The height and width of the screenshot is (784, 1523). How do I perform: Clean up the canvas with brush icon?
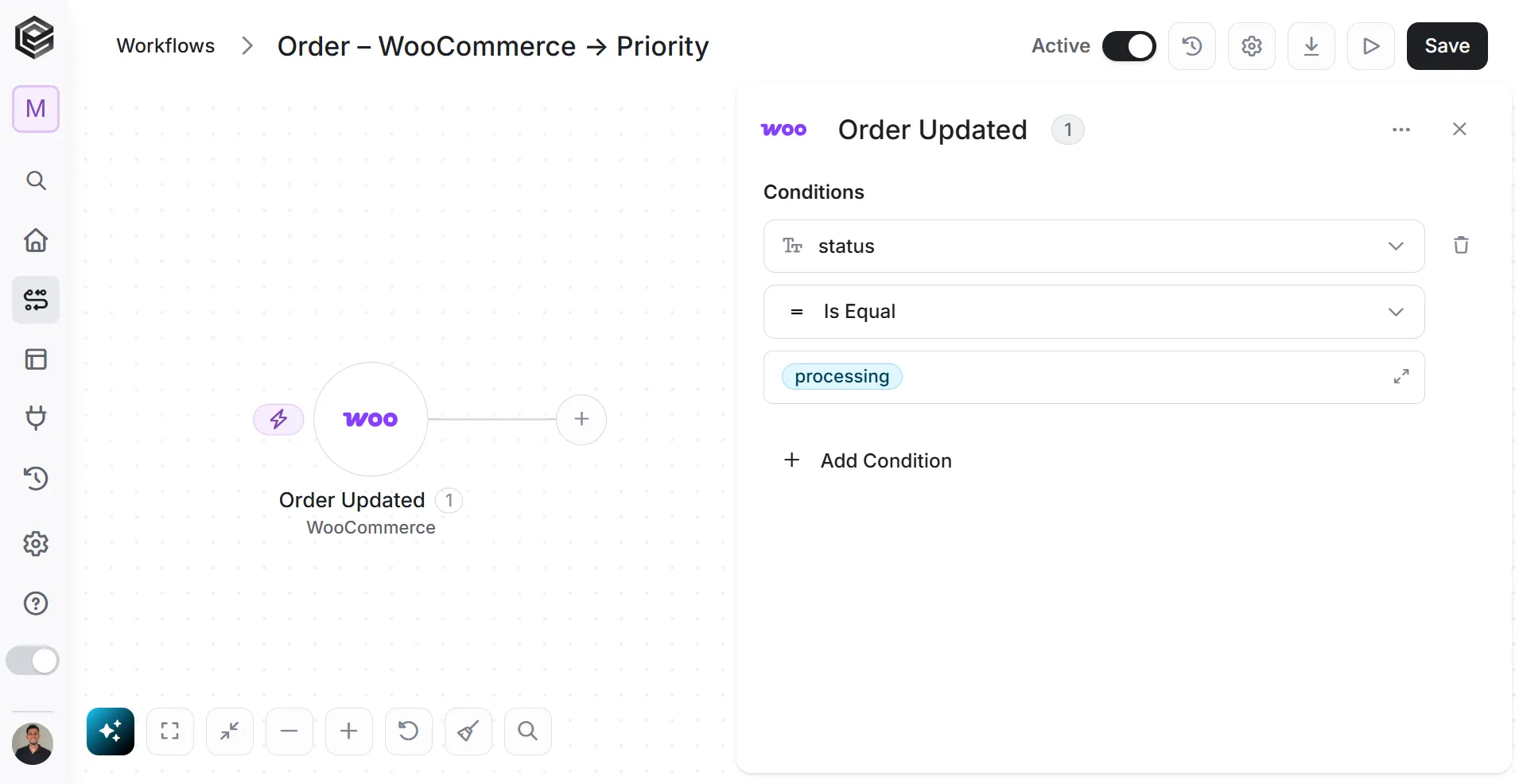pyautogui.click(x=468, y=732)
